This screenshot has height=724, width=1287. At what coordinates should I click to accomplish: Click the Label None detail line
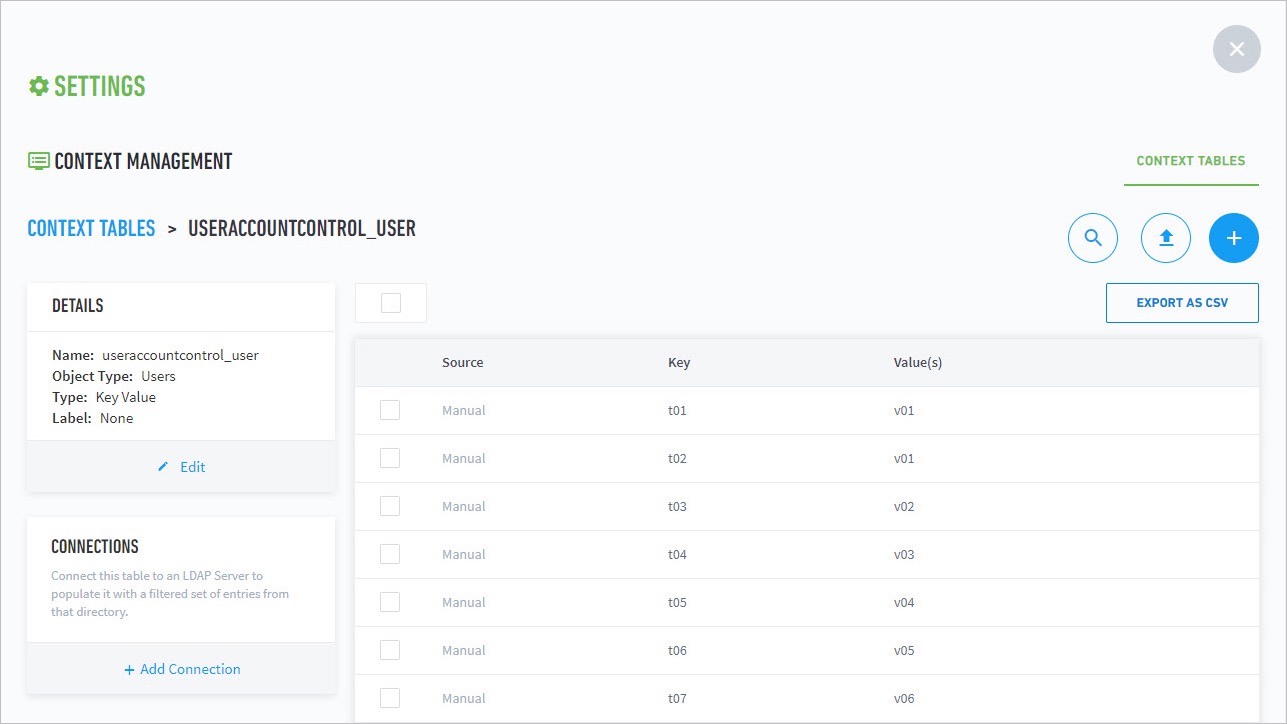[x=92, y=418]
